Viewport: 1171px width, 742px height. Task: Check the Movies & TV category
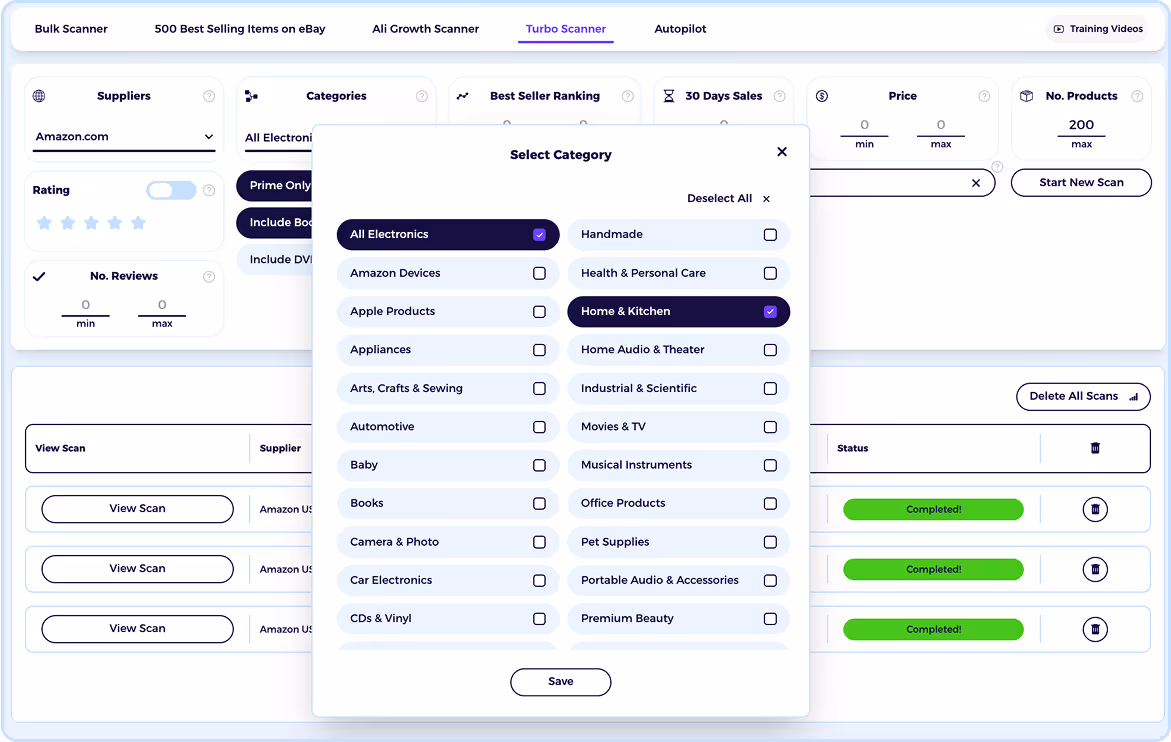[770, 427]
